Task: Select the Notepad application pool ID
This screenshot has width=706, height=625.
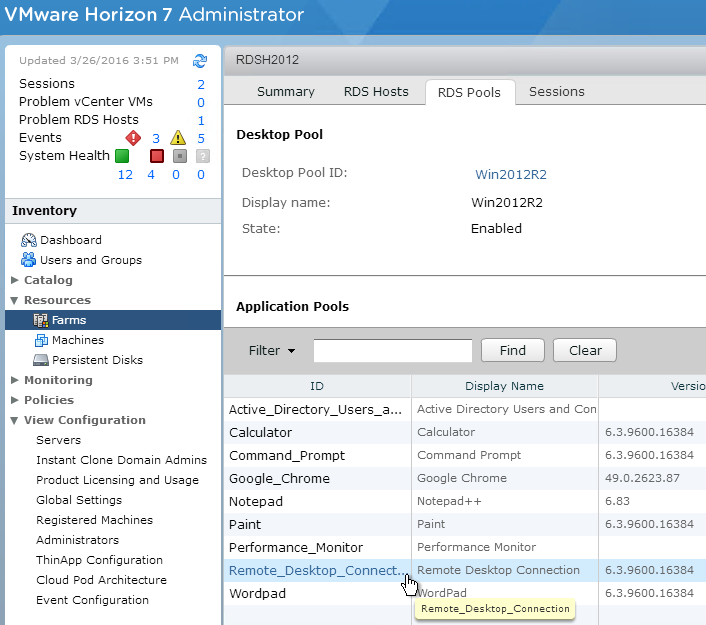Action: click(x=256, y=501)
